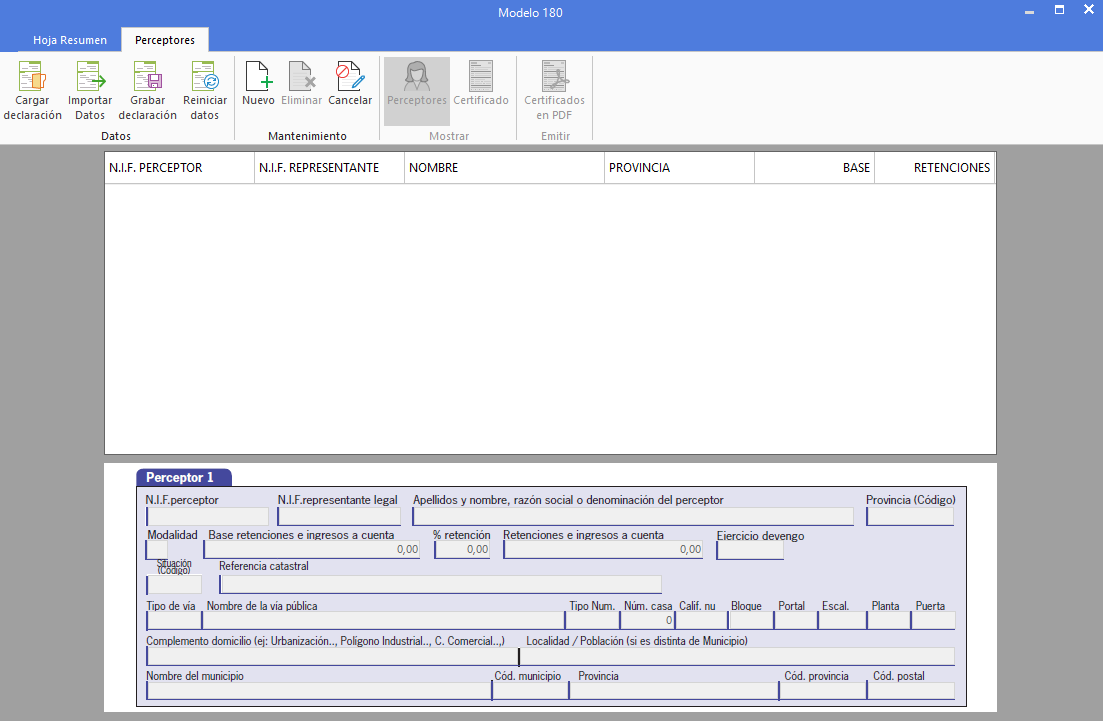Click the BASE column header
Screen dimensions: 1103x721
815,168
